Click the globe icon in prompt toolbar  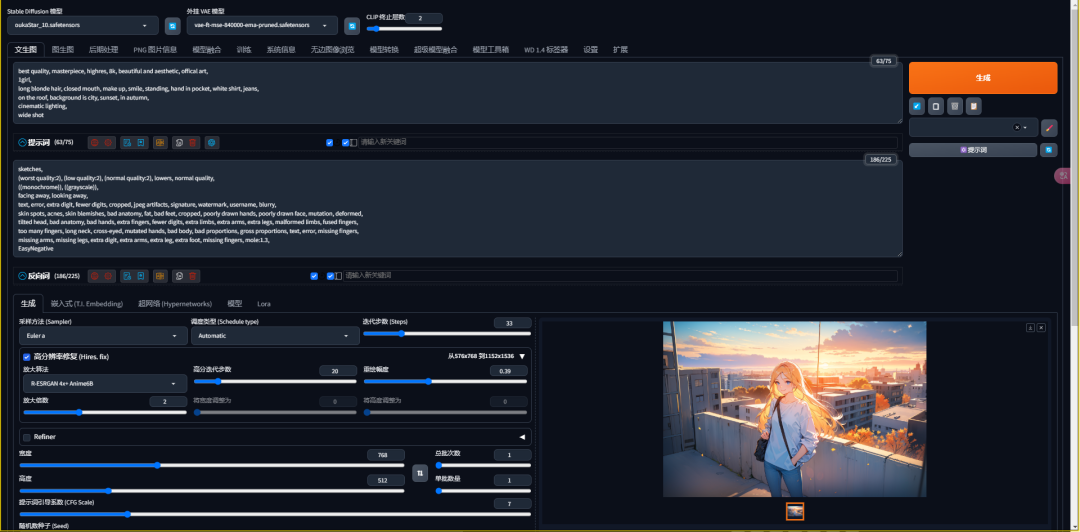(x=212, y=143)
